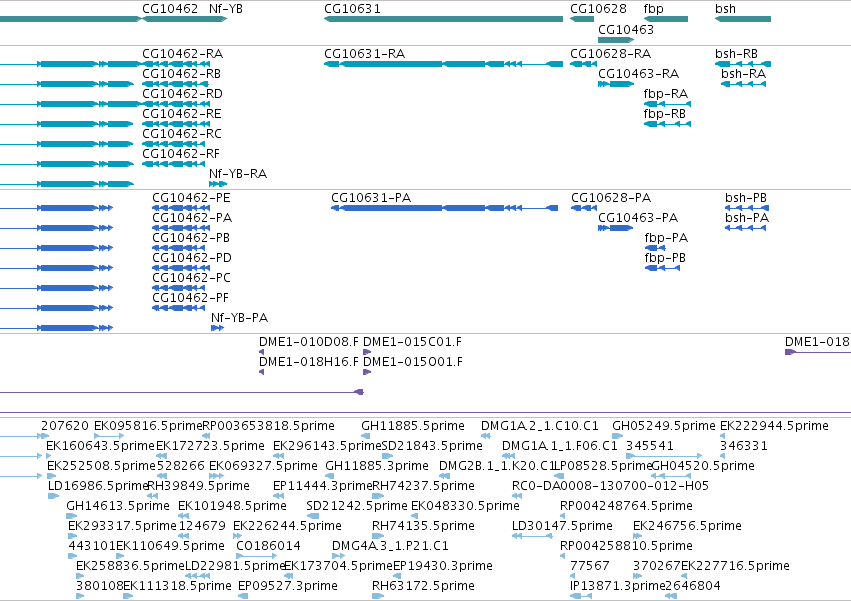Select the CG10628-PA protein label

click(611, 198)
